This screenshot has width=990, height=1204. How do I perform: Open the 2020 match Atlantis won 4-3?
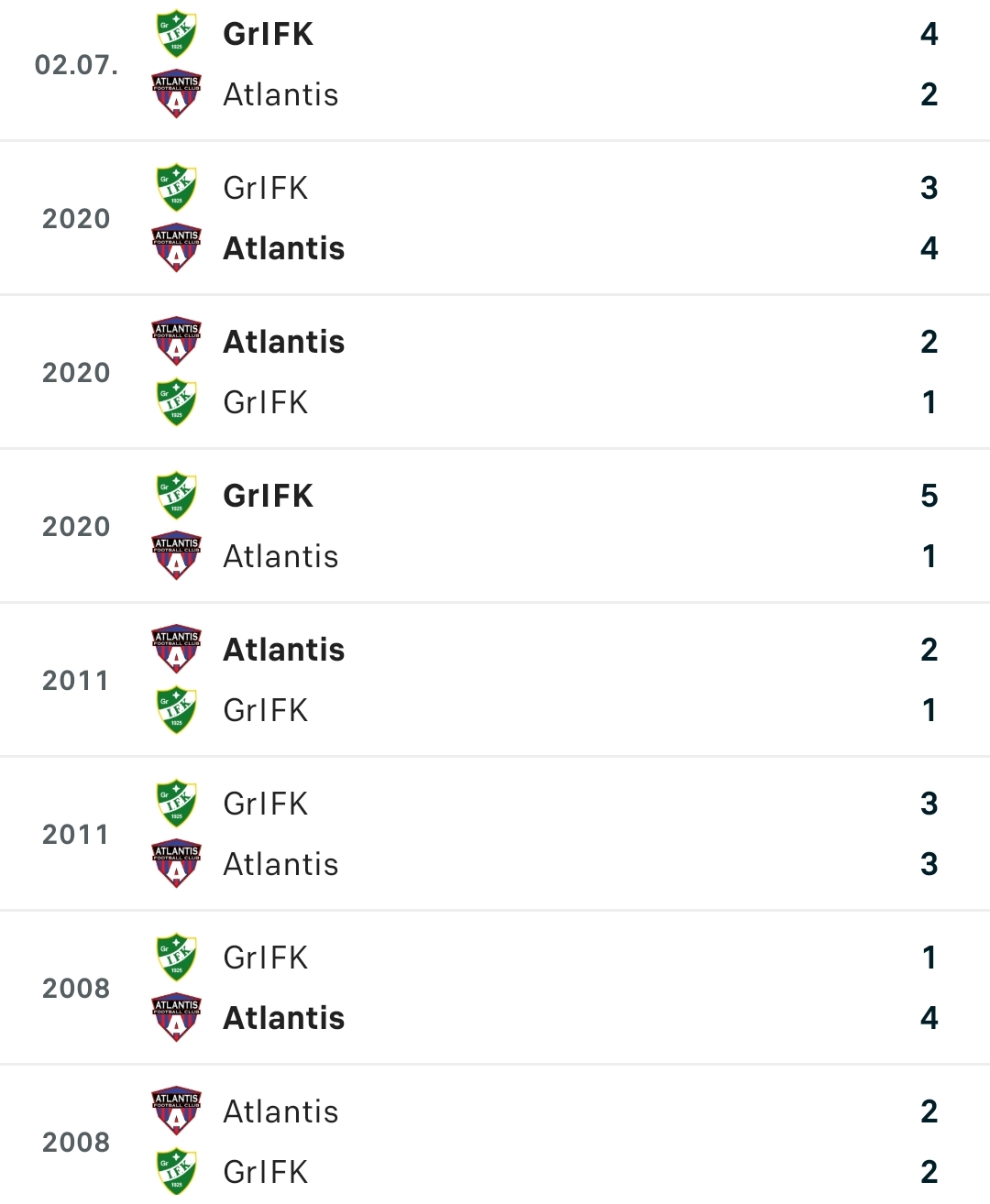tap(495, 218)
